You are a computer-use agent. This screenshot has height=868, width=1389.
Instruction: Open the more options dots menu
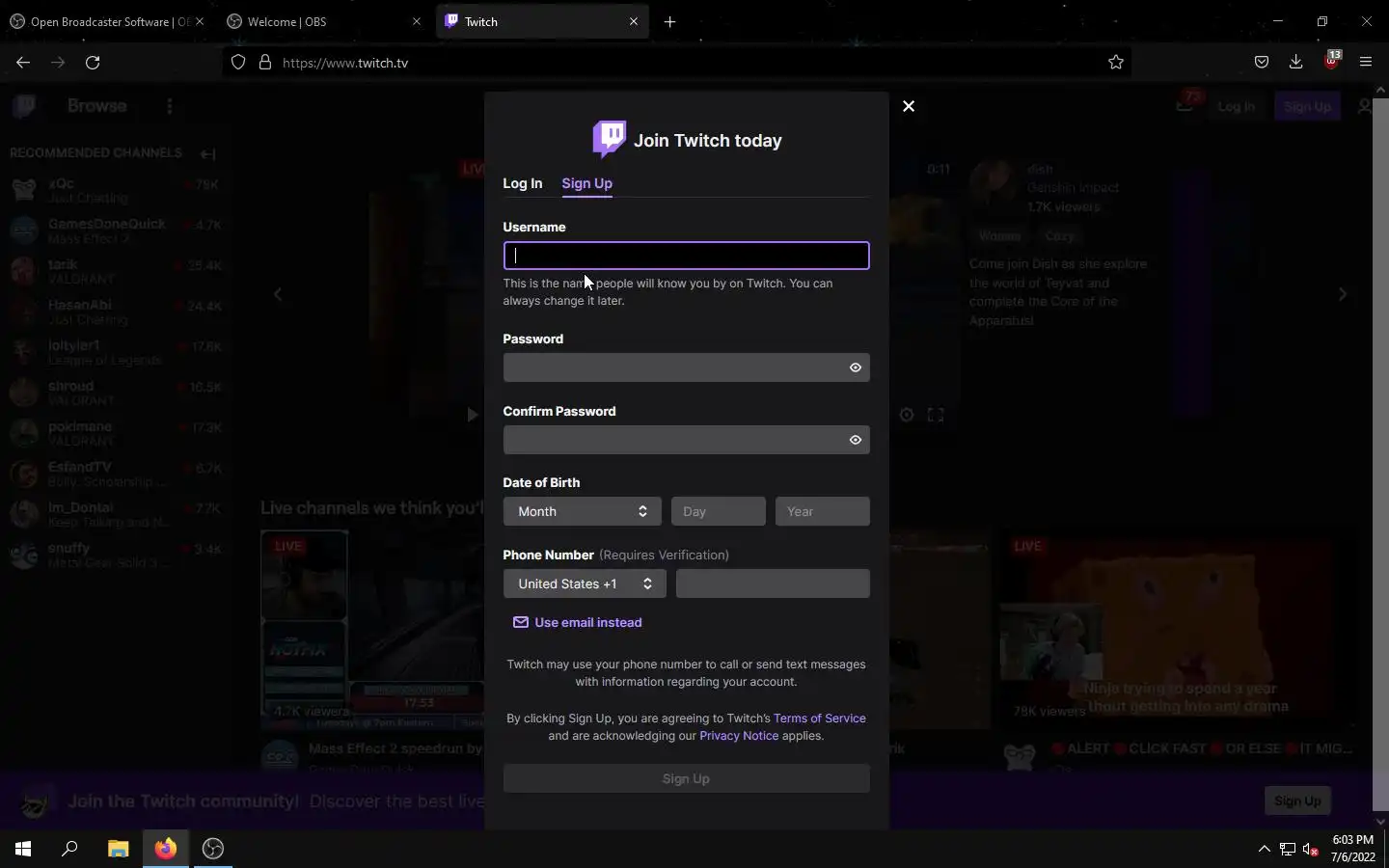(x=170, y=106)
